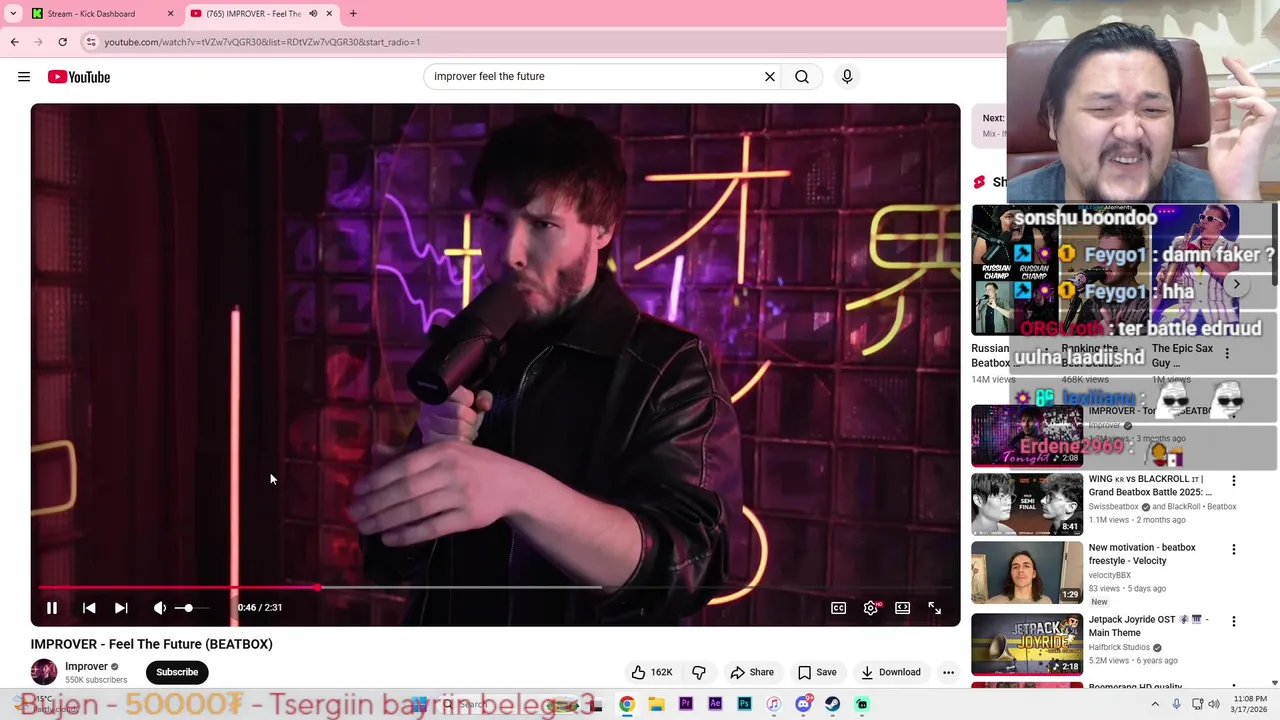
Task: Go to YouTube home via logo
Action: (79, 77)
